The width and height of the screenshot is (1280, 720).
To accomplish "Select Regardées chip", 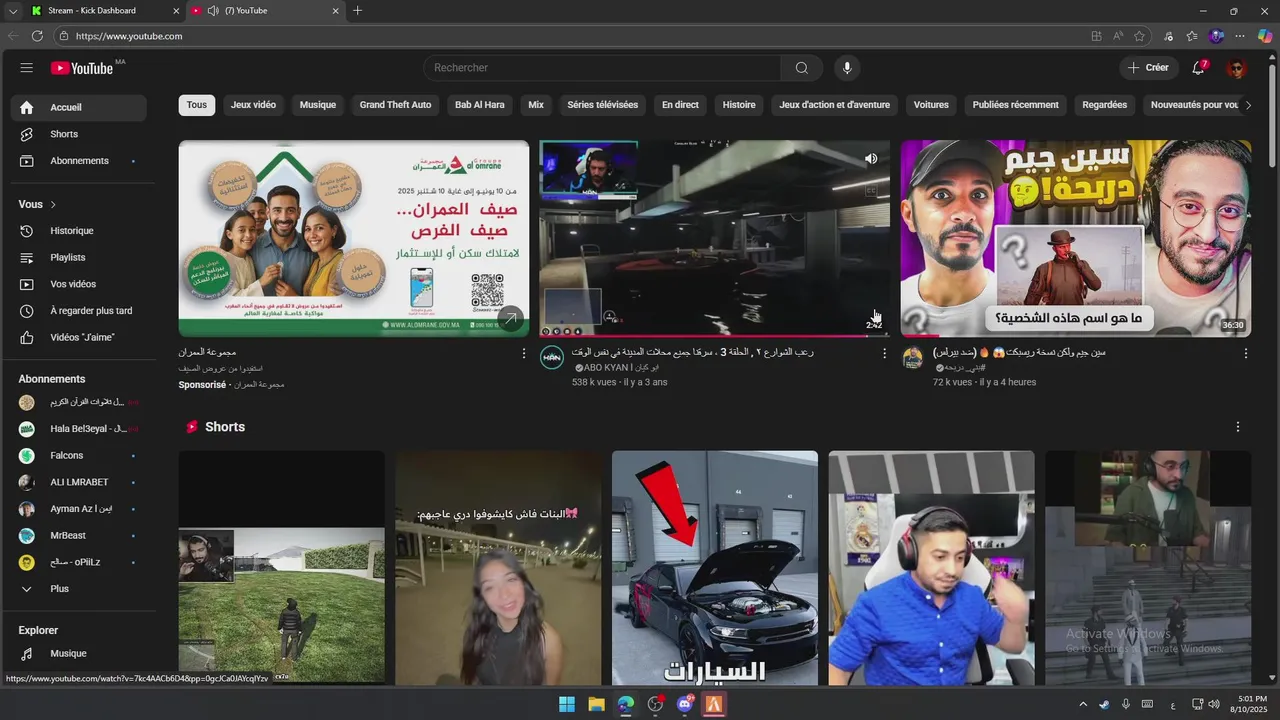I will click(x=1104, y=105).
